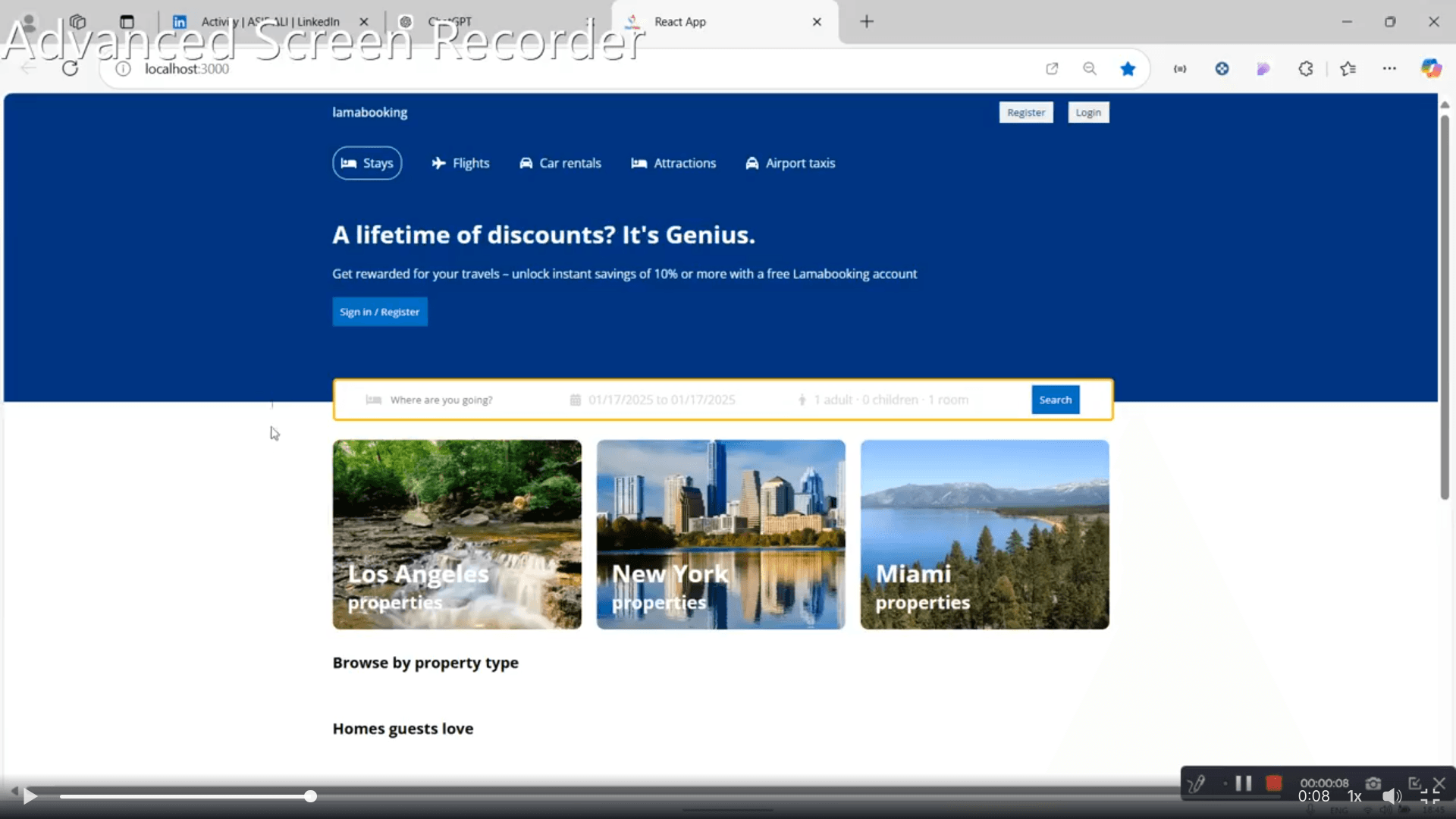Open a new browser tab
This screenshot has width=1456, height=819.
pos(867,22)
